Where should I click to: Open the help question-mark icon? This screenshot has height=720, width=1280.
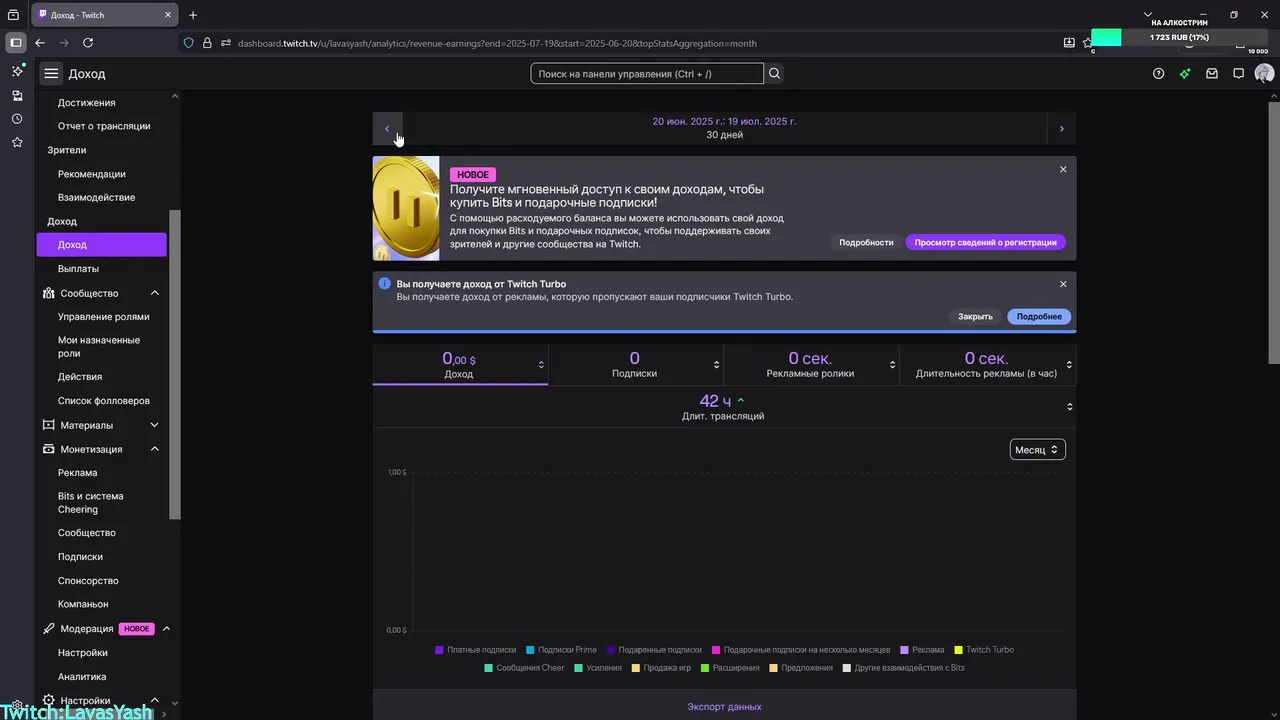[1158, 73]
